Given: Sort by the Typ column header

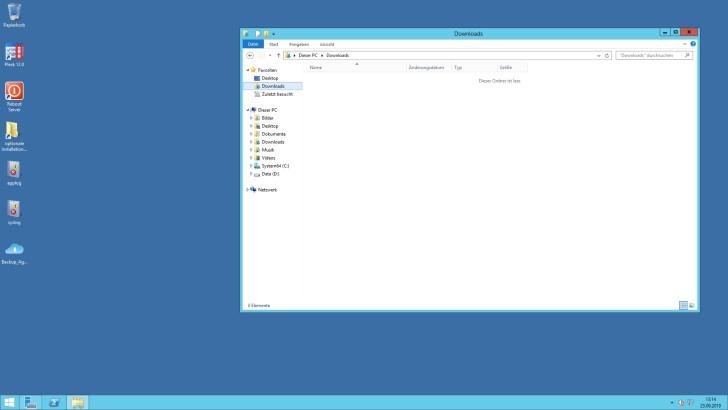Looking at the screenshot, I should (474, 68).
